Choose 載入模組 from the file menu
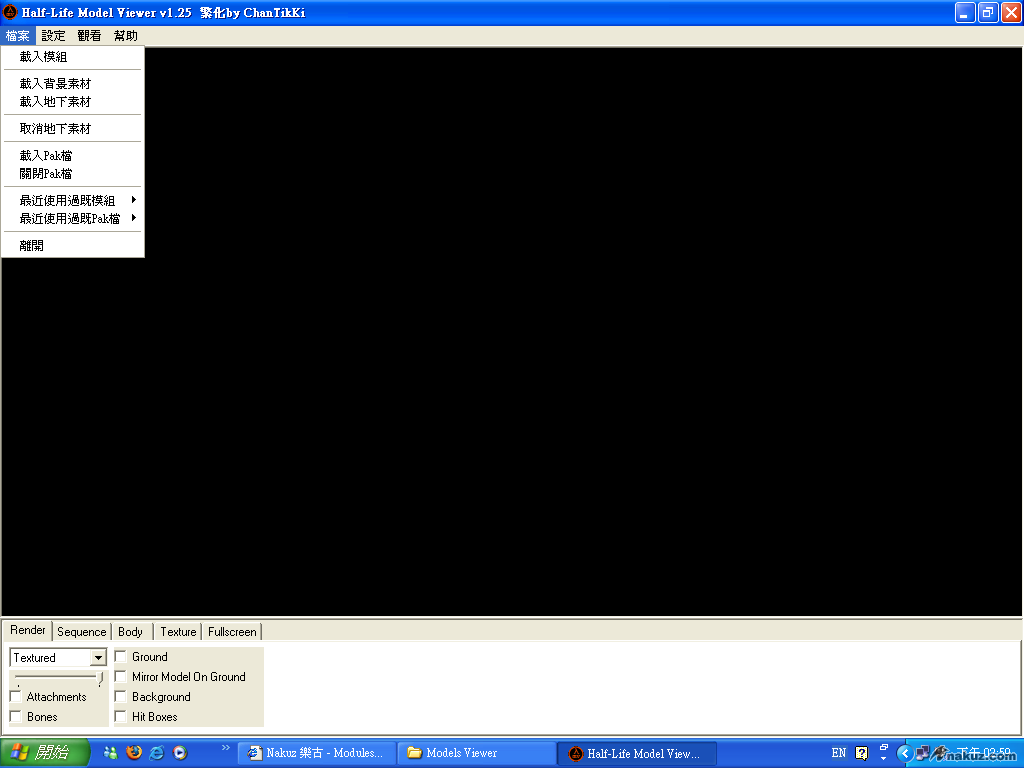 (x=72, y=57)
